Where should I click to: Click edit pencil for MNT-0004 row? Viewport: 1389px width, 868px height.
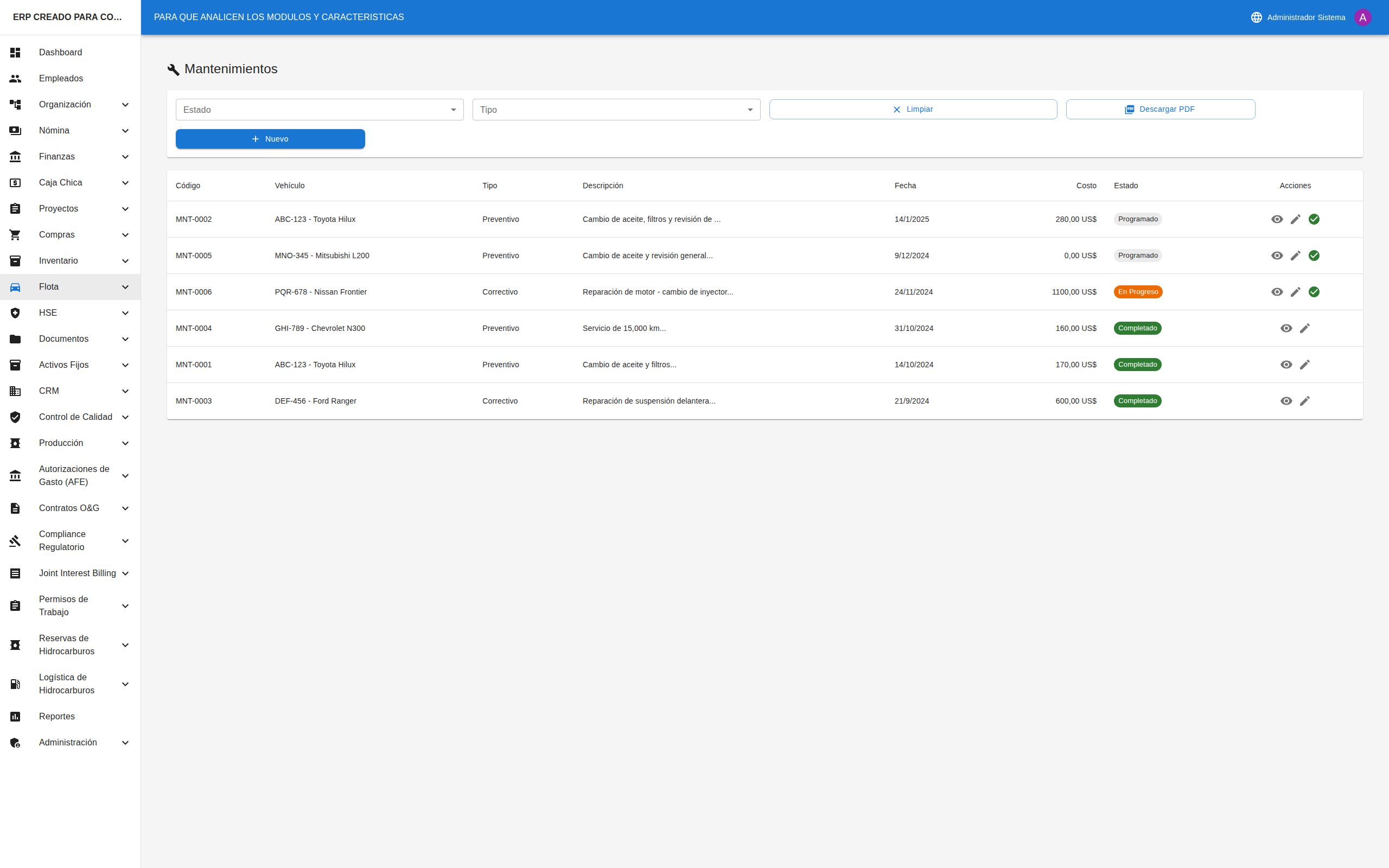pos(1304,328)
